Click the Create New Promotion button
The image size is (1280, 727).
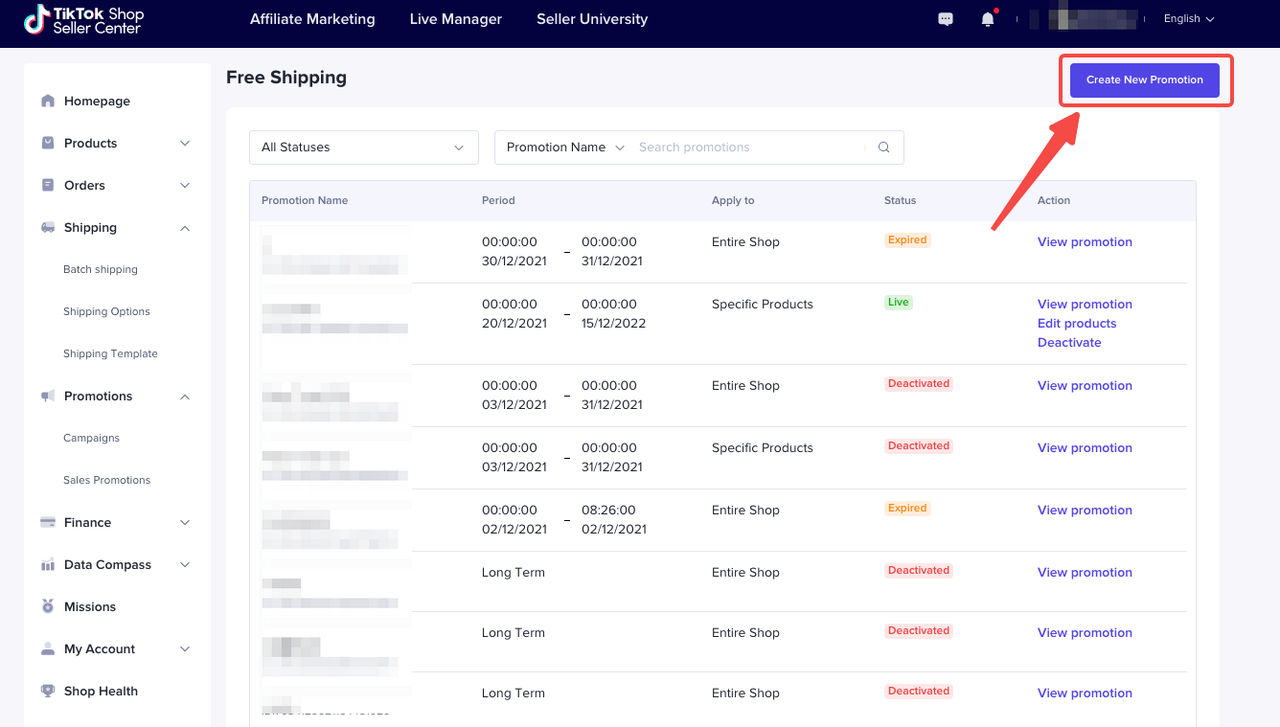tap(1144, 80)
